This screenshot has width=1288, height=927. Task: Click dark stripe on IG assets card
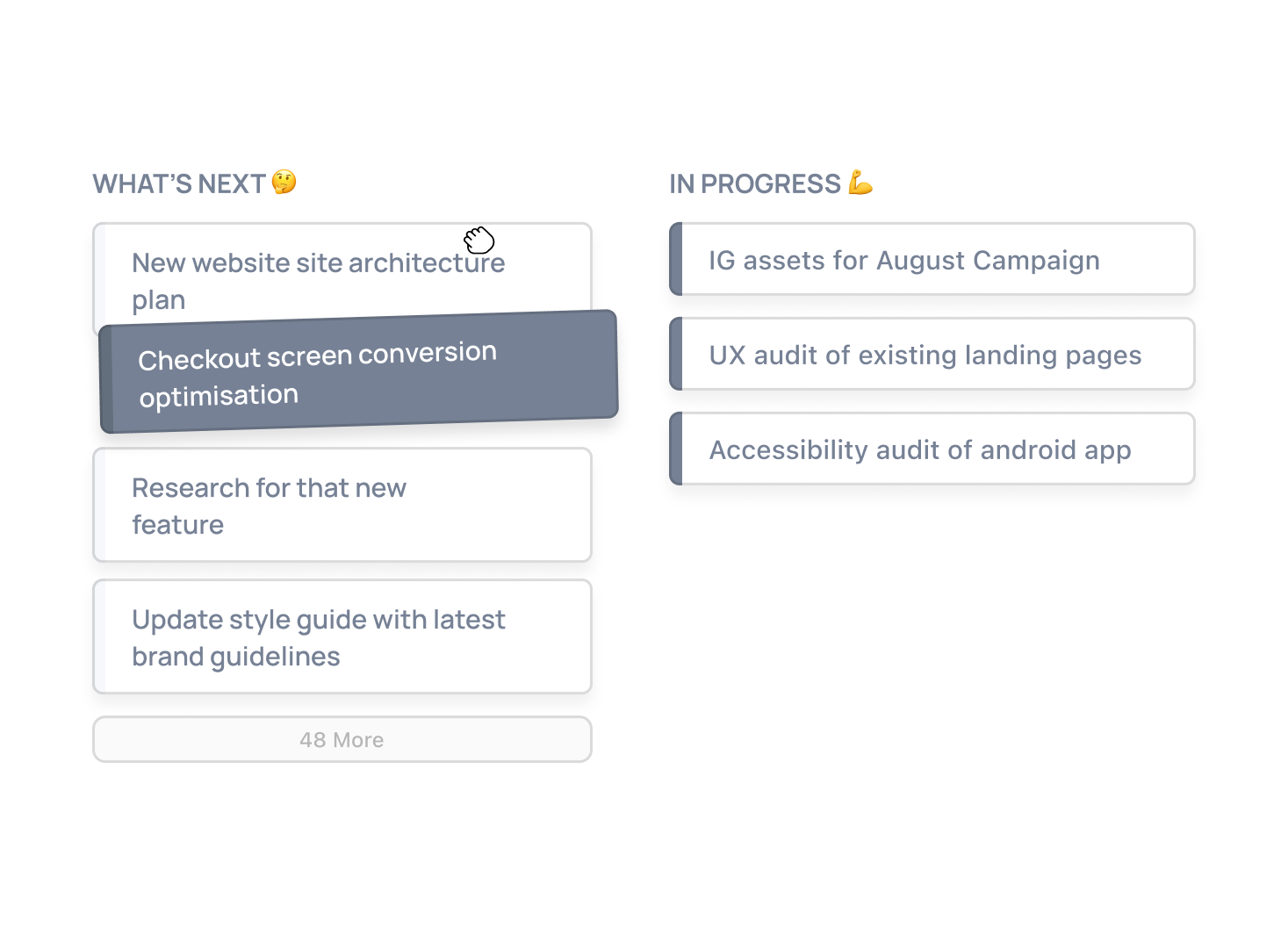click(676, 259)
